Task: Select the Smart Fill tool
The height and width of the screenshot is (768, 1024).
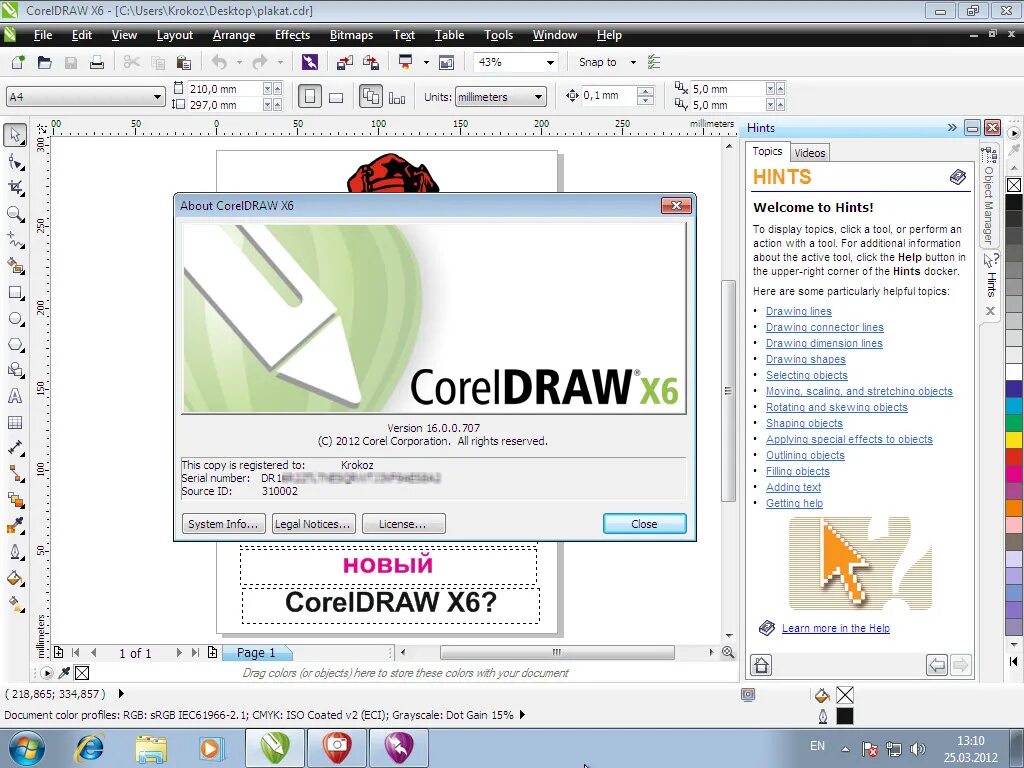Action: (15, 266)
